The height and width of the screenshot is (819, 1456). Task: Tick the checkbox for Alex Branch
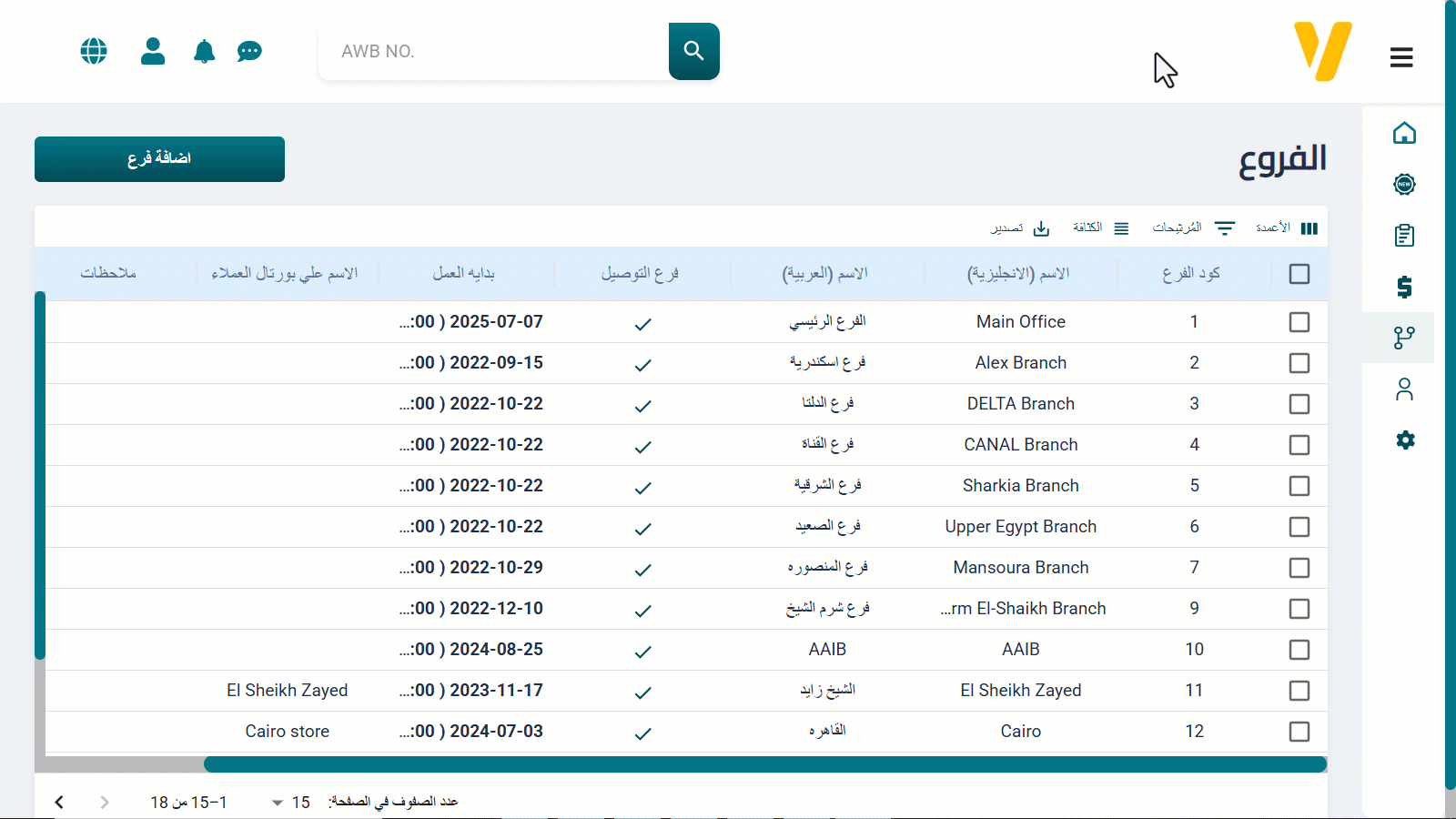tap(1299, 363)
